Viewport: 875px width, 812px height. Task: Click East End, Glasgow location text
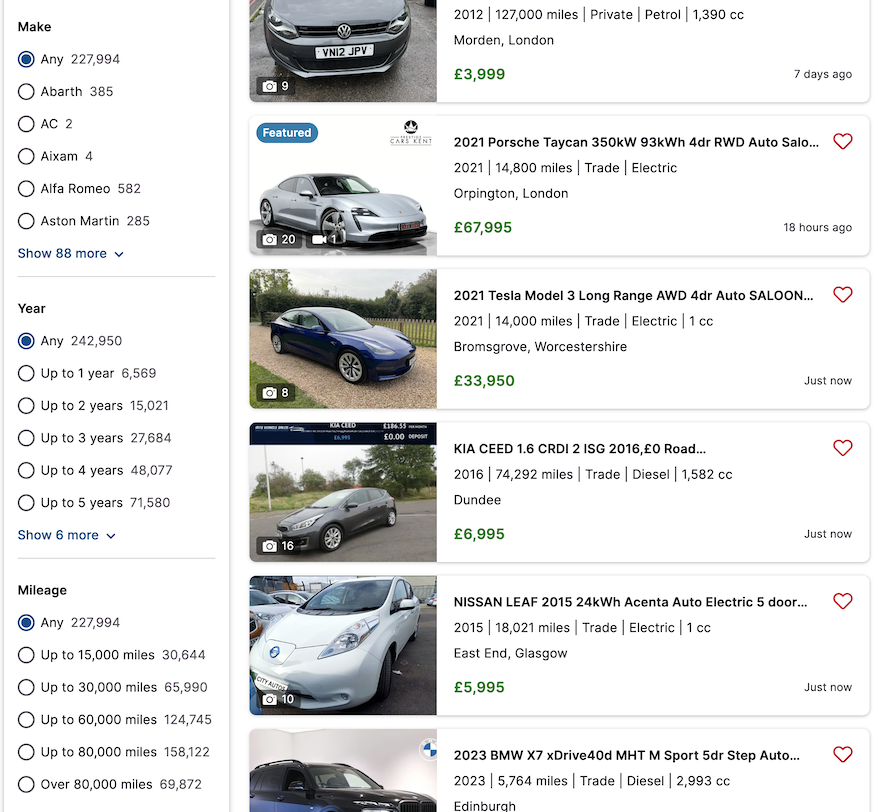[511, 654]
